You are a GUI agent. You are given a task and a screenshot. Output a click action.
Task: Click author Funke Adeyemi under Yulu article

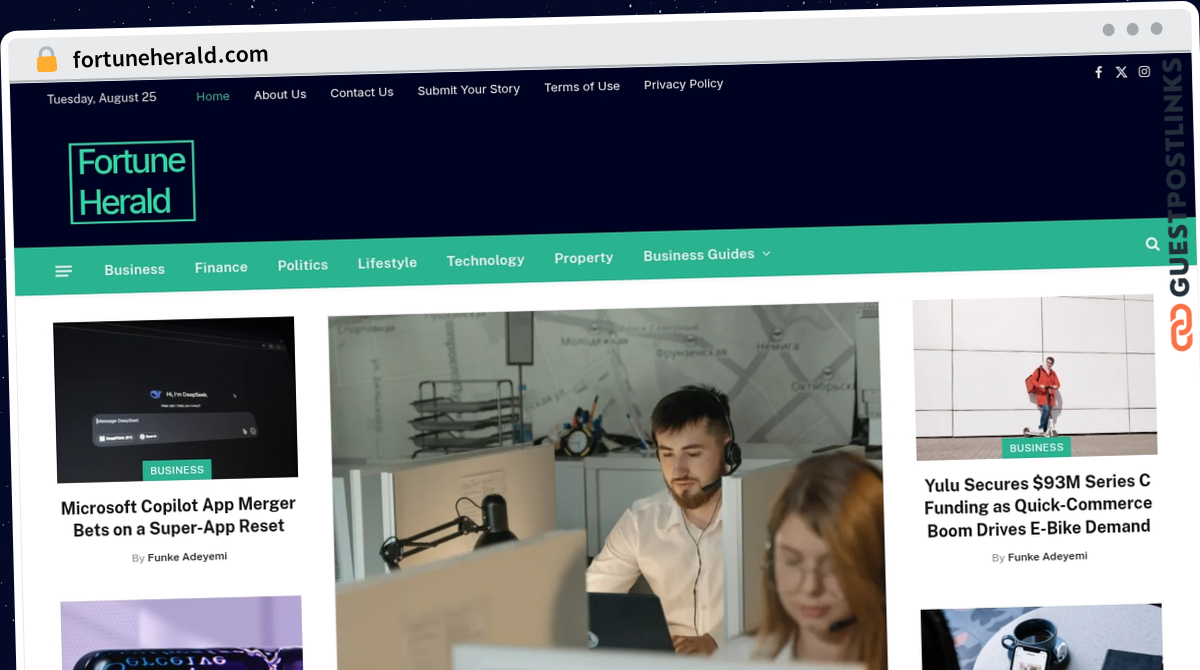coord(1047,556)
